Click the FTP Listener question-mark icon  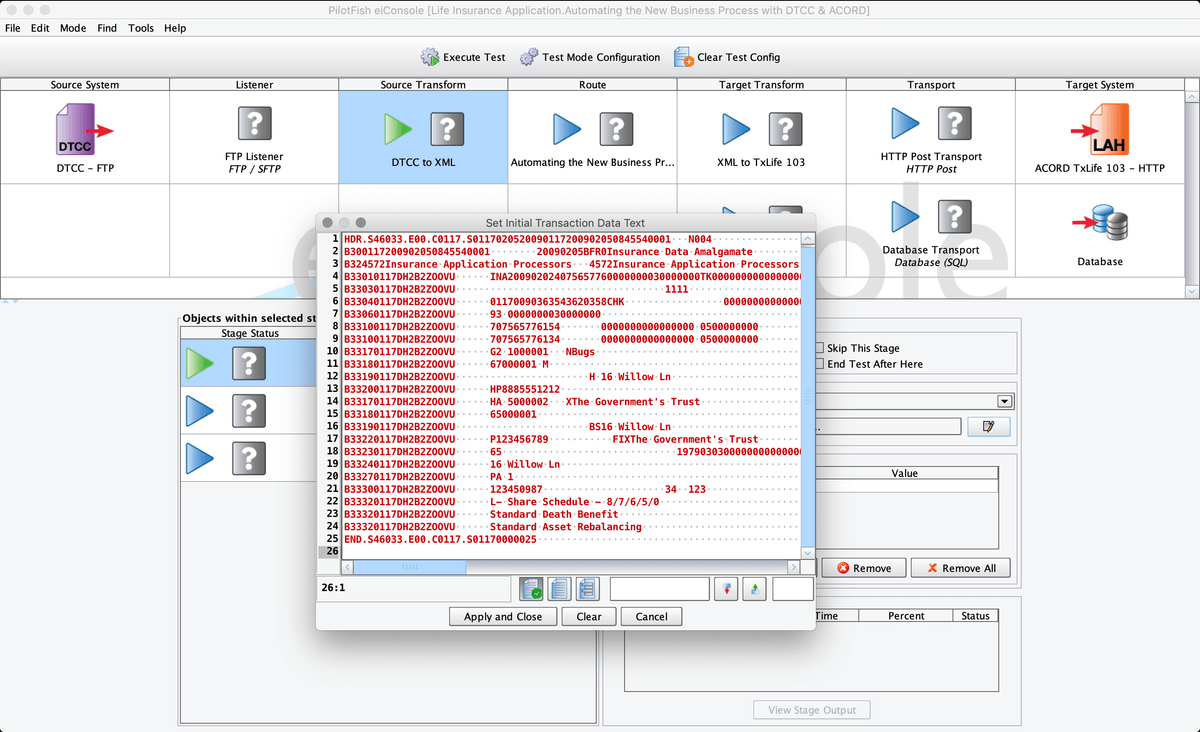click(x=254, y=124)
